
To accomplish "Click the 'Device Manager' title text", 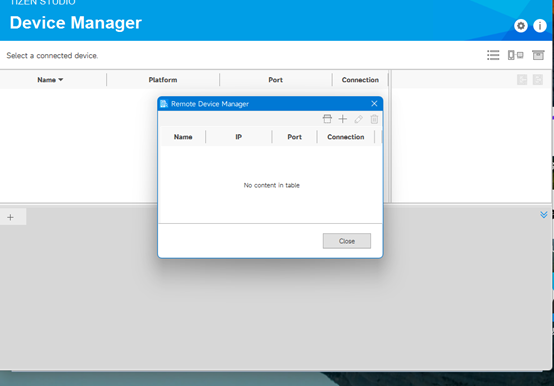I will pyautogui.click(x=76, y=23).
